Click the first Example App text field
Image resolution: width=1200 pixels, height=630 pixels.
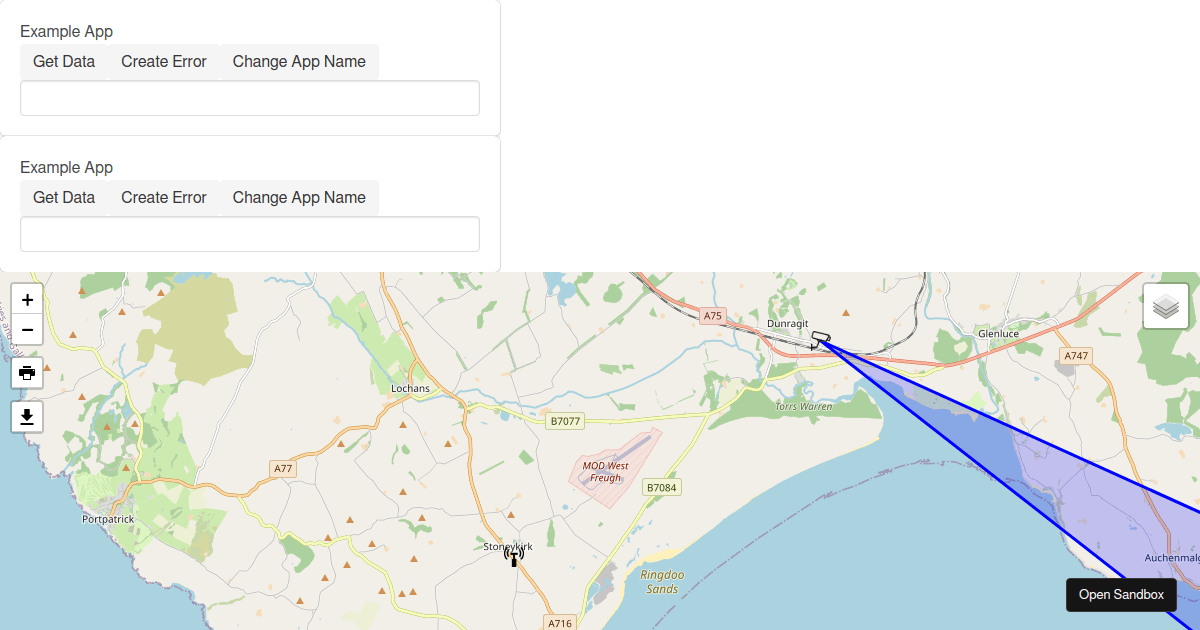click(249, 97)
